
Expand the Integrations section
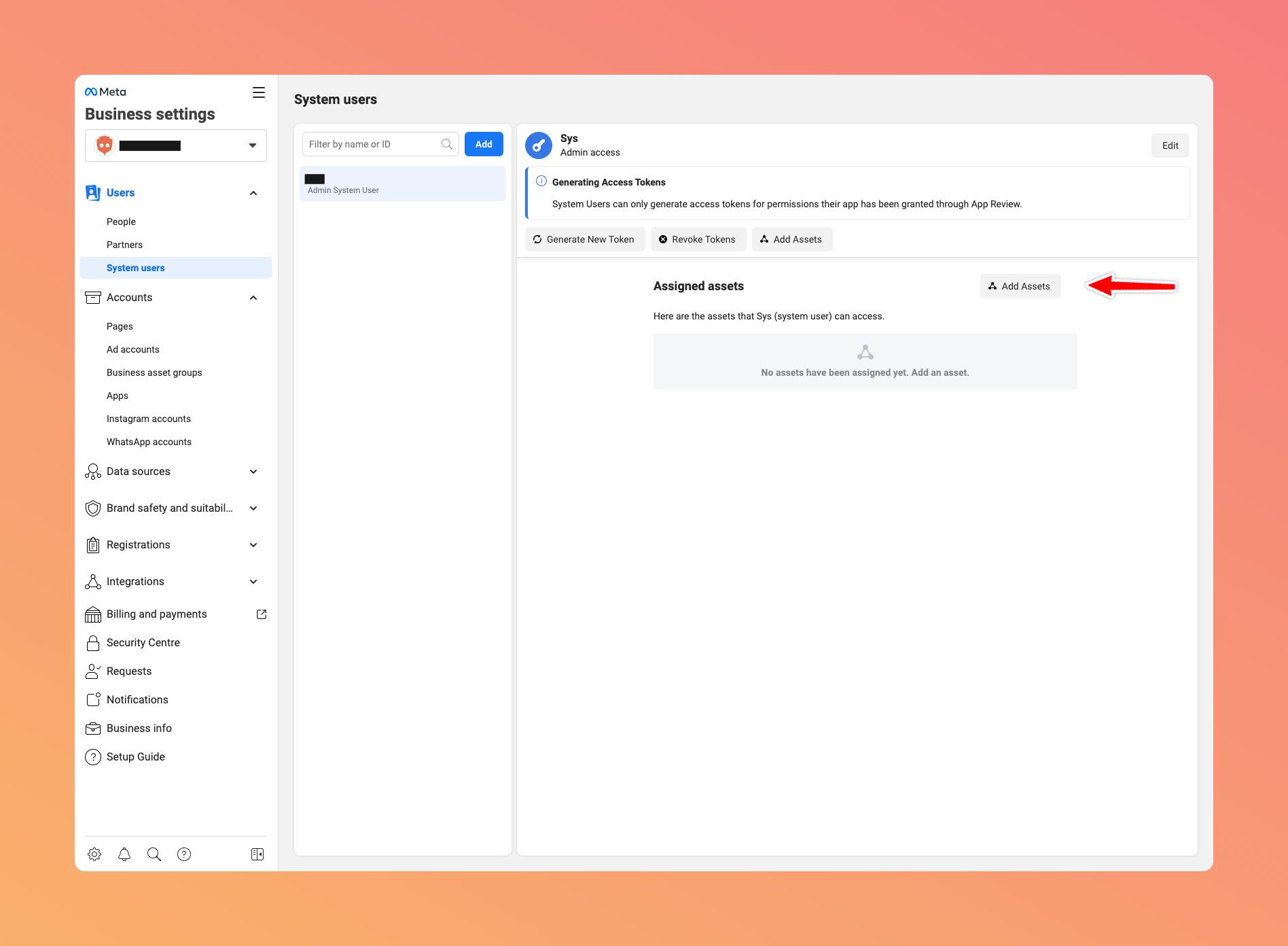point(253,582)
